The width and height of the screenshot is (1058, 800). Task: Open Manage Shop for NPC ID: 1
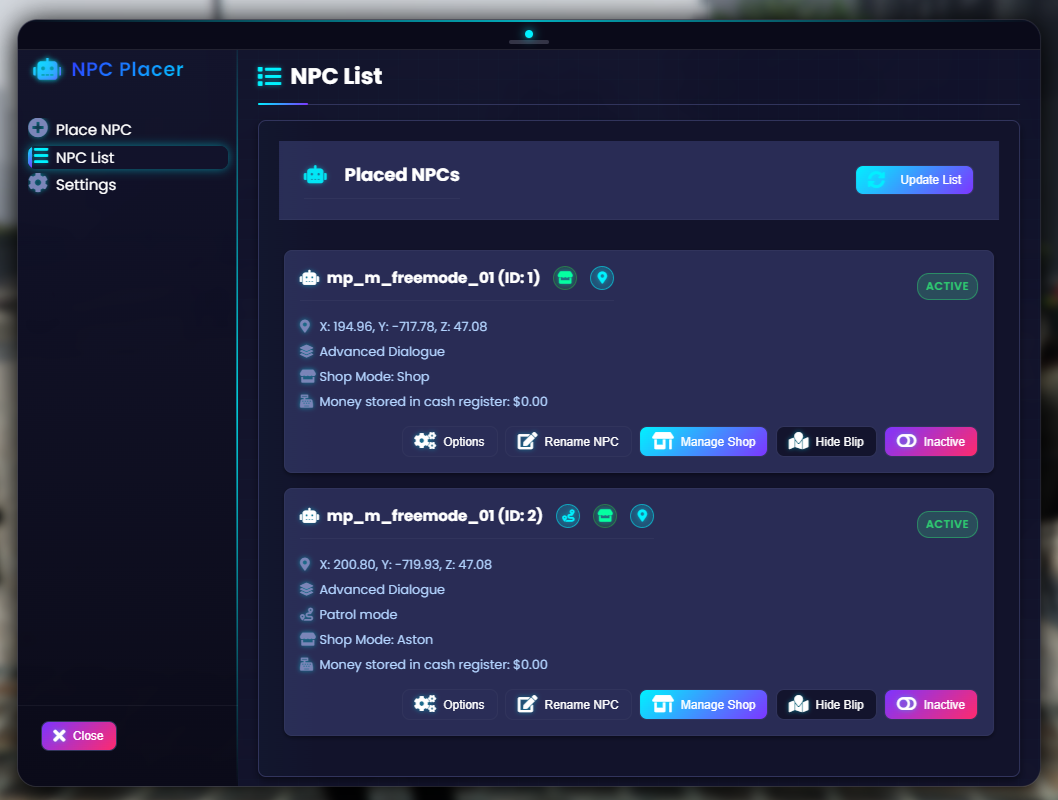(x=703, y=442)
